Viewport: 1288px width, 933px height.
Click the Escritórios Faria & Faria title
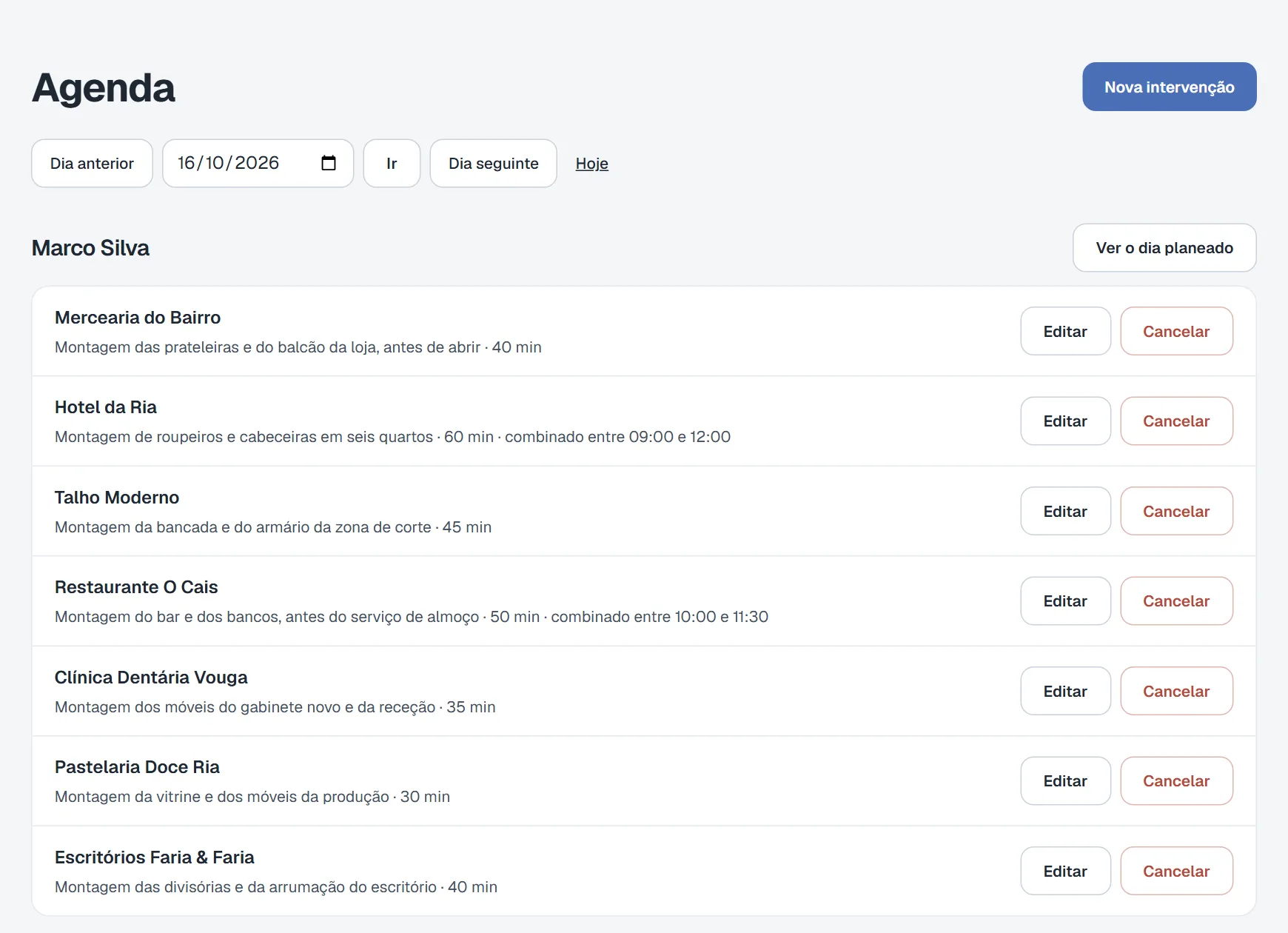pos(154,857)
